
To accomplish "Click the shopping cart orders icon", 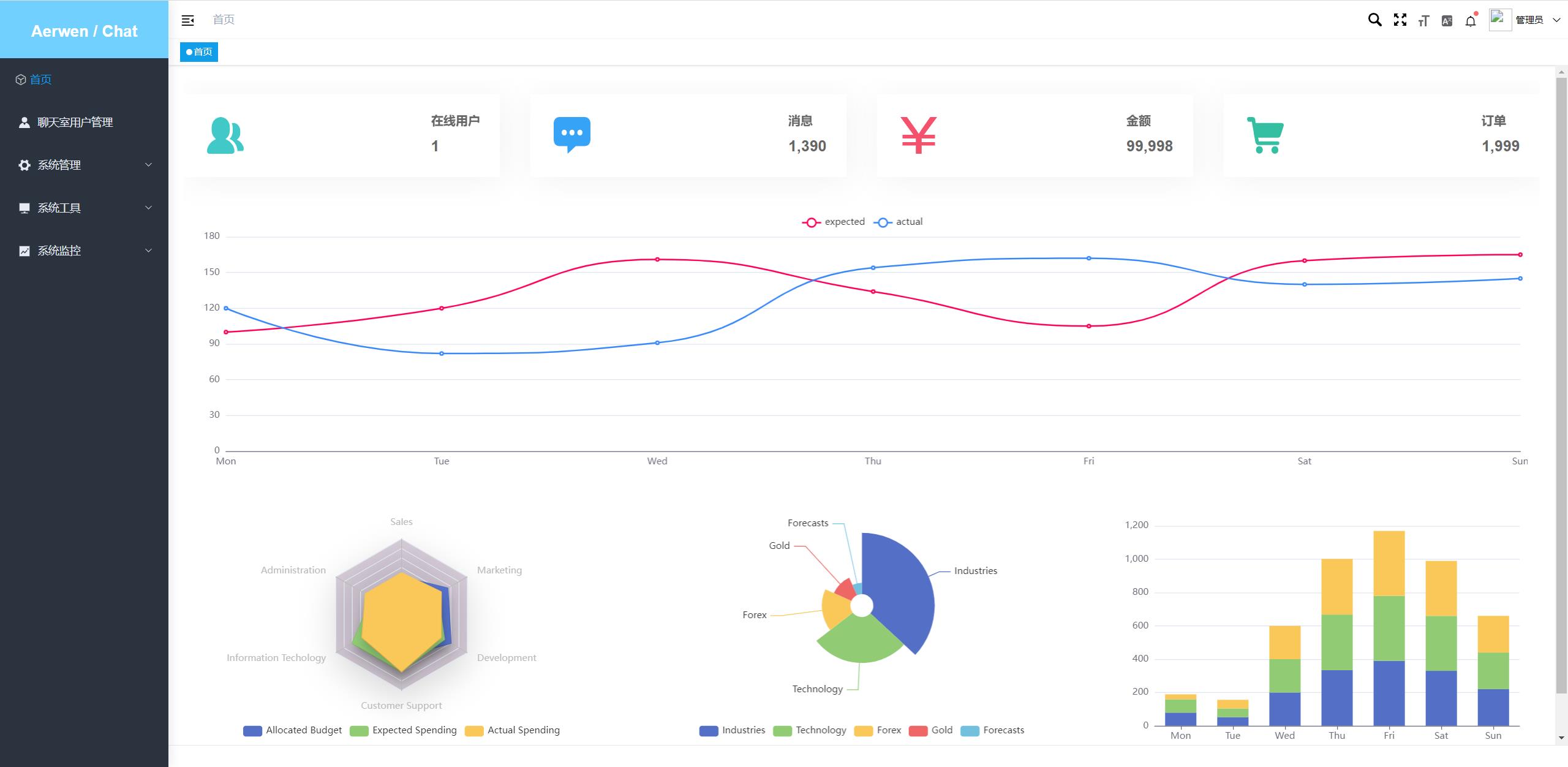I will [1265, 135].
